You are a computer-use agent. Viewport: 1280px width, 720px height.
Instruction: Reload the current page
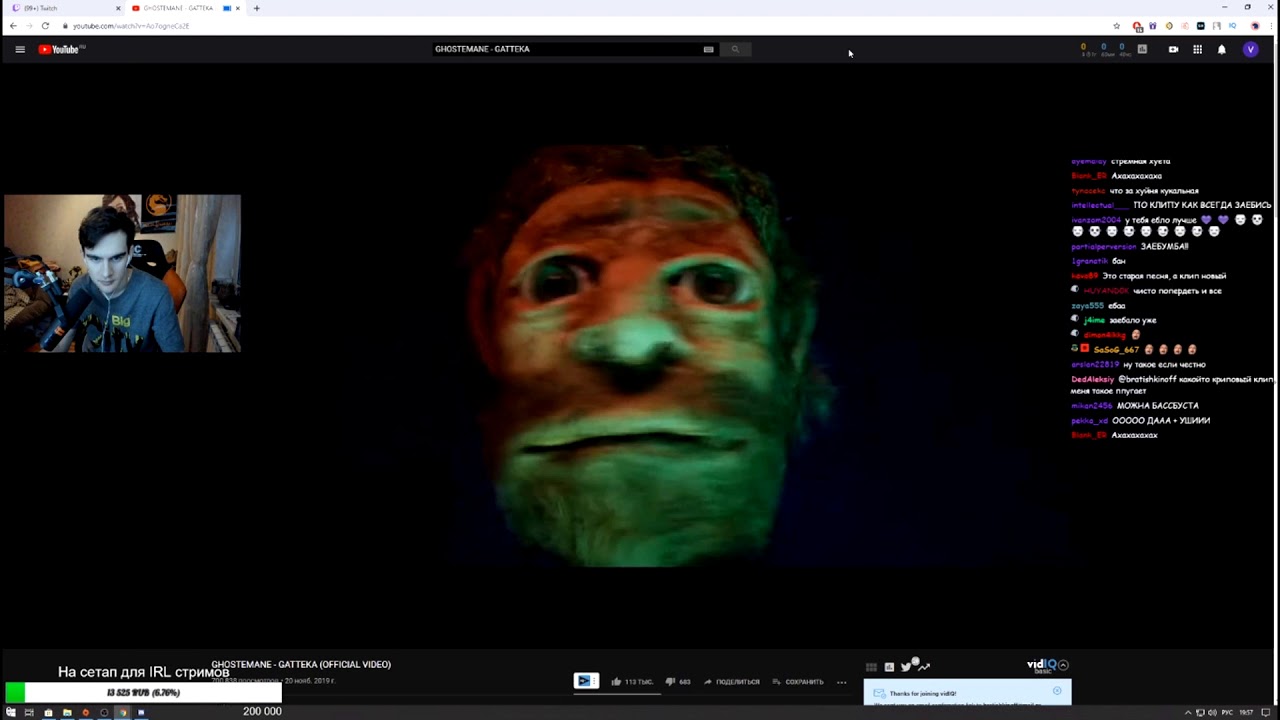point(45,26)
